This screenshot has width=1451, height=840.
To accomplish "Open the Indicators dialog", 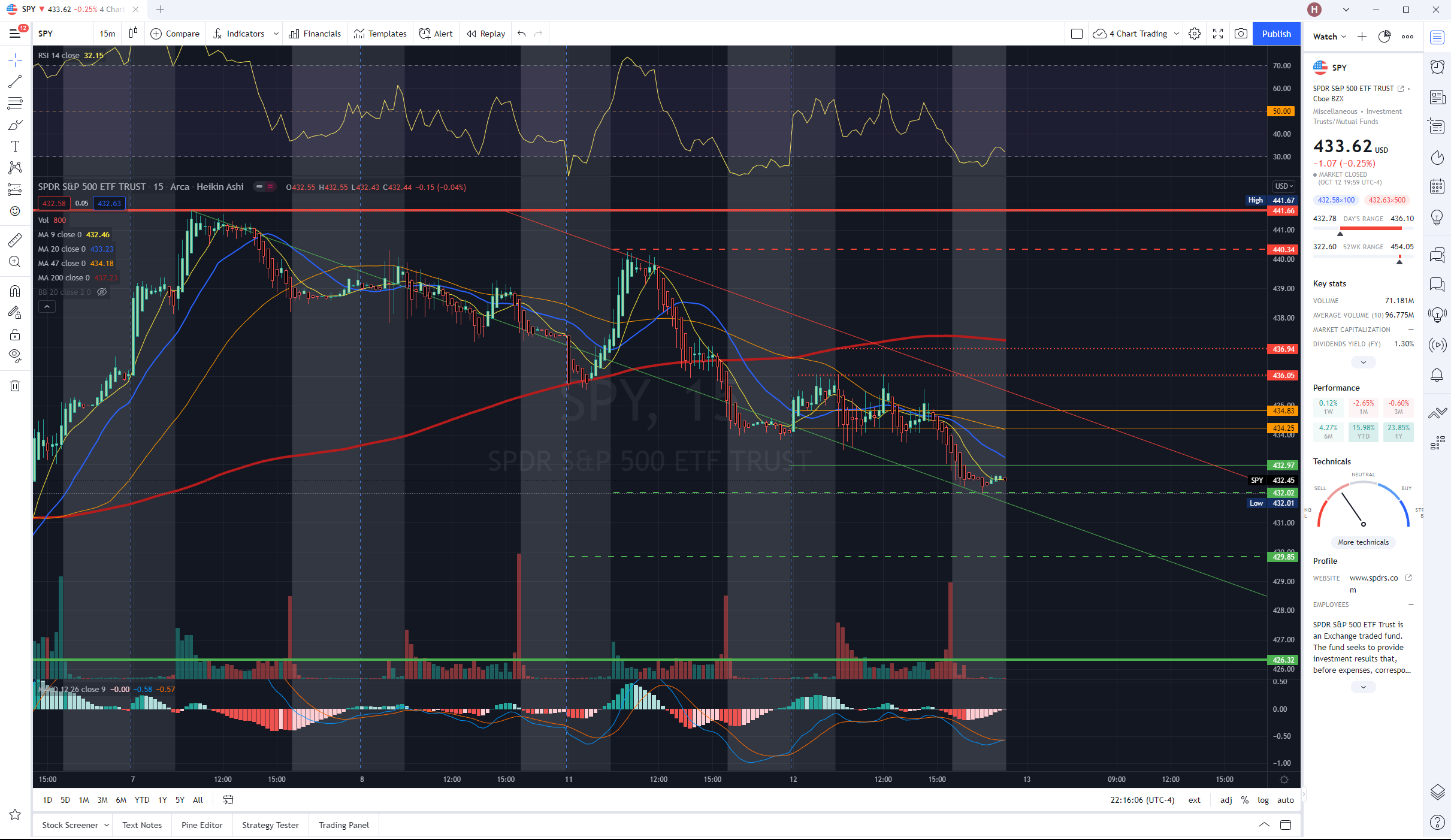I will (x=238, y=34).
